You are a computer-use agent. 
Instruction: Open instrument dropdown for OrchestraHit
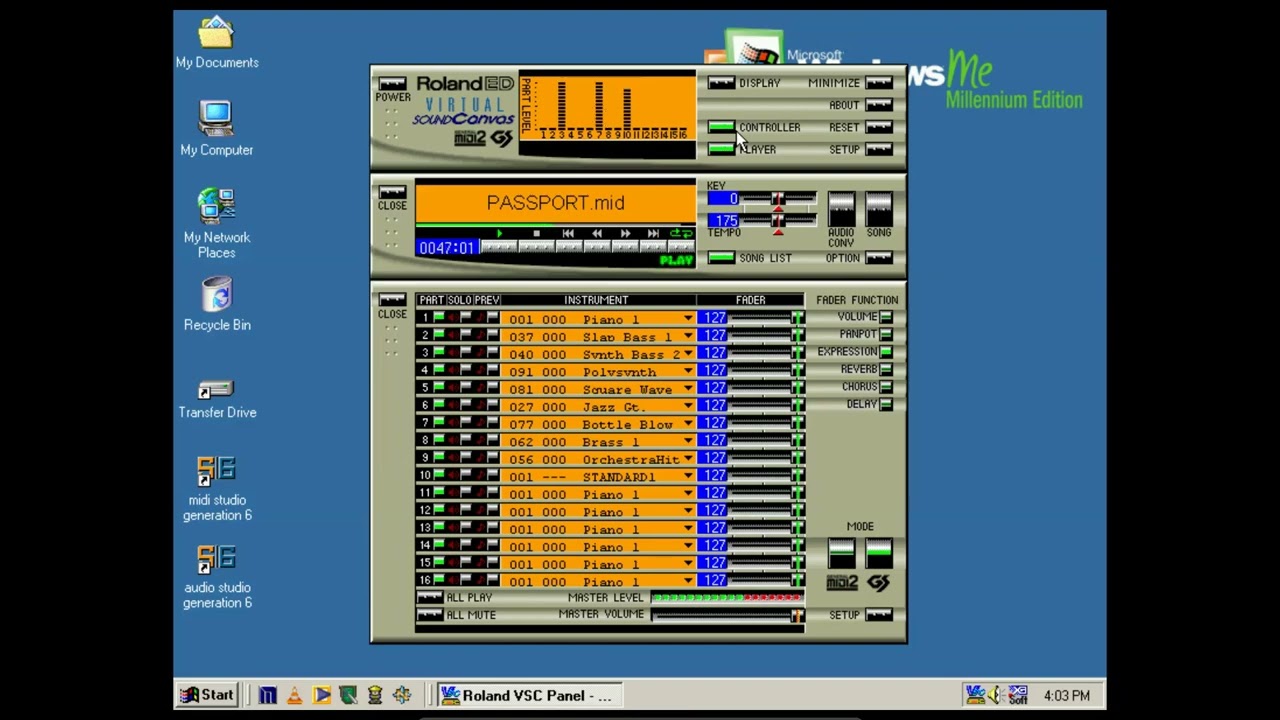click(x=688, y=459)
